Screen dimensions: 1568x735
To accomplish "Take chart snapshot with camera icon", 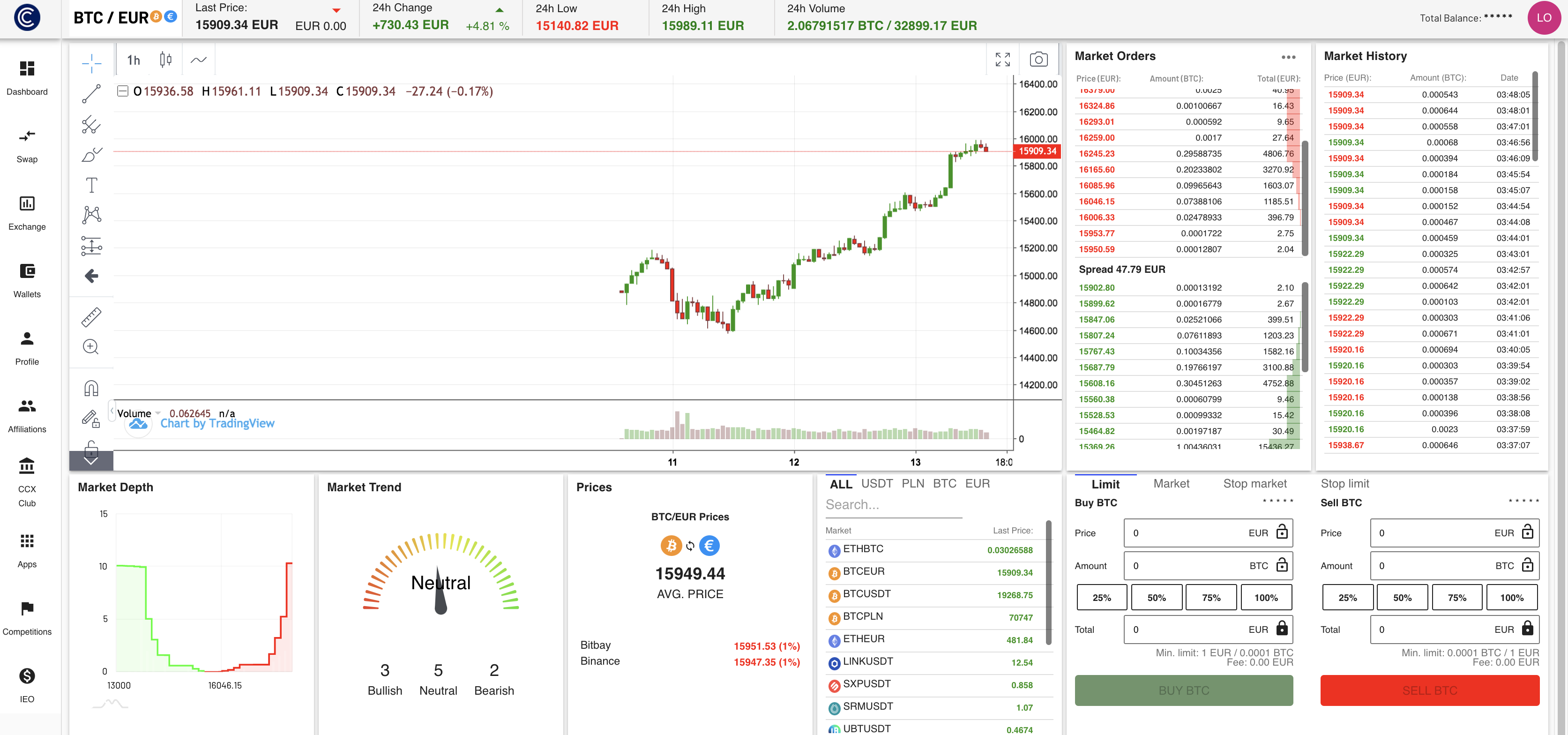I will click(x=1038, y=59).
